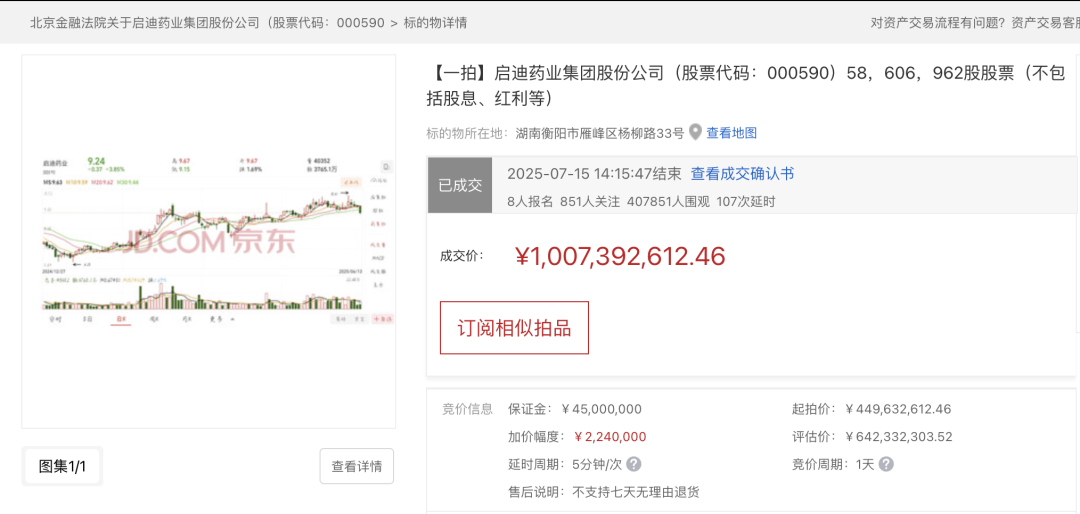
Task: Click 查看详情 button under image
Action: (x=357, y=466)
